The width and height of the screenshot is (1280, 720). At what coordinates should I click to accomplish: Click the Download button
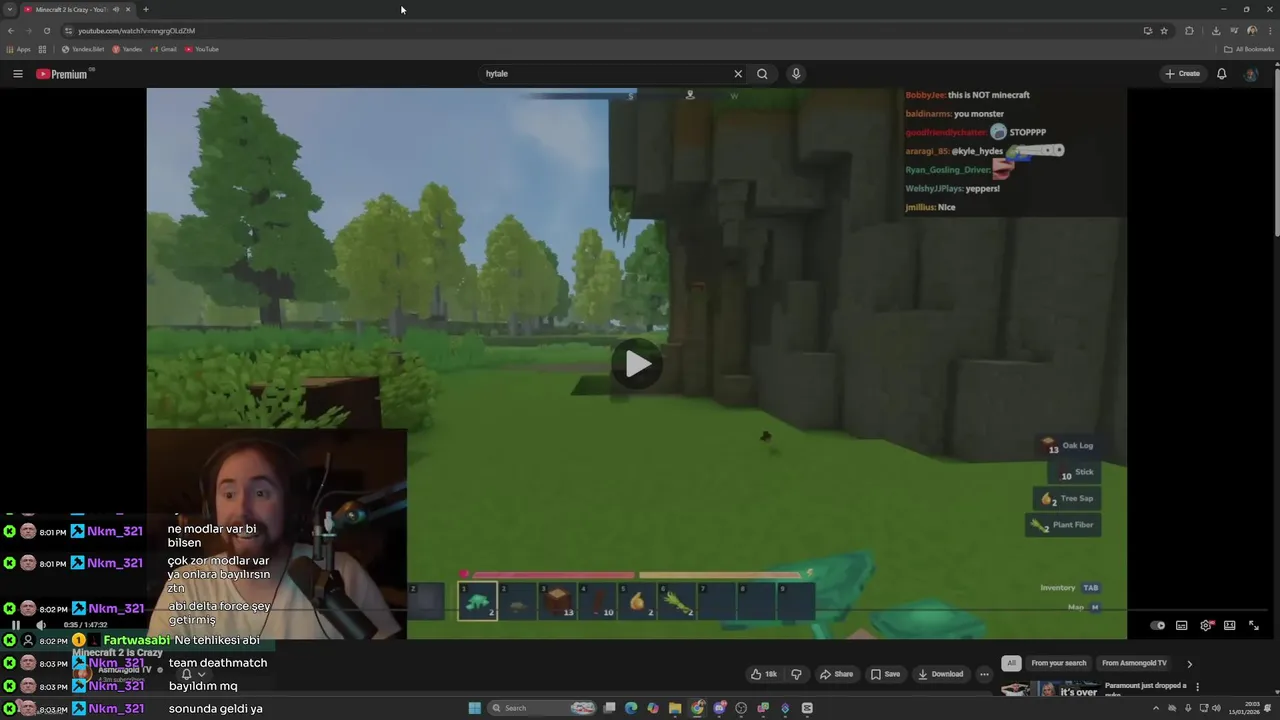tap(940, 674)
